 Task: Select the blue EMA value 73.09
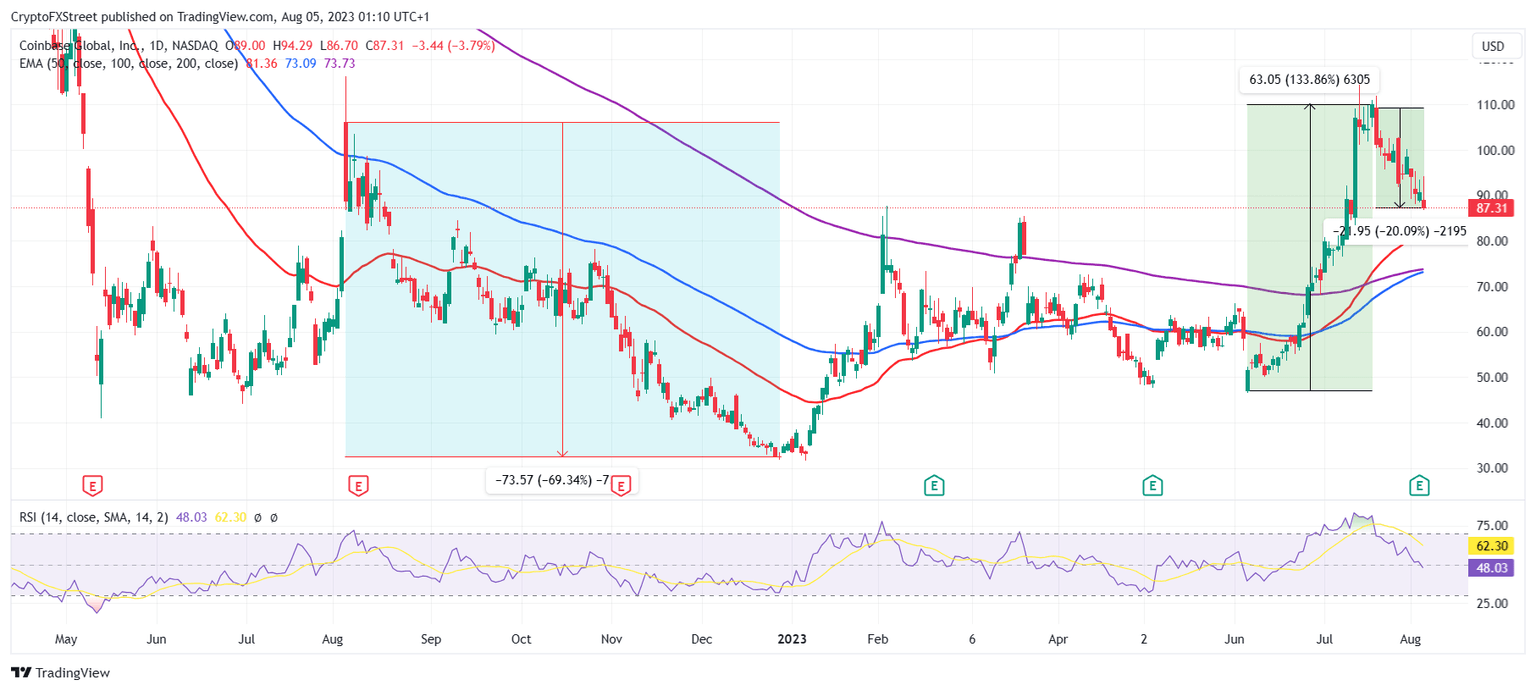[x=301, y=63]
